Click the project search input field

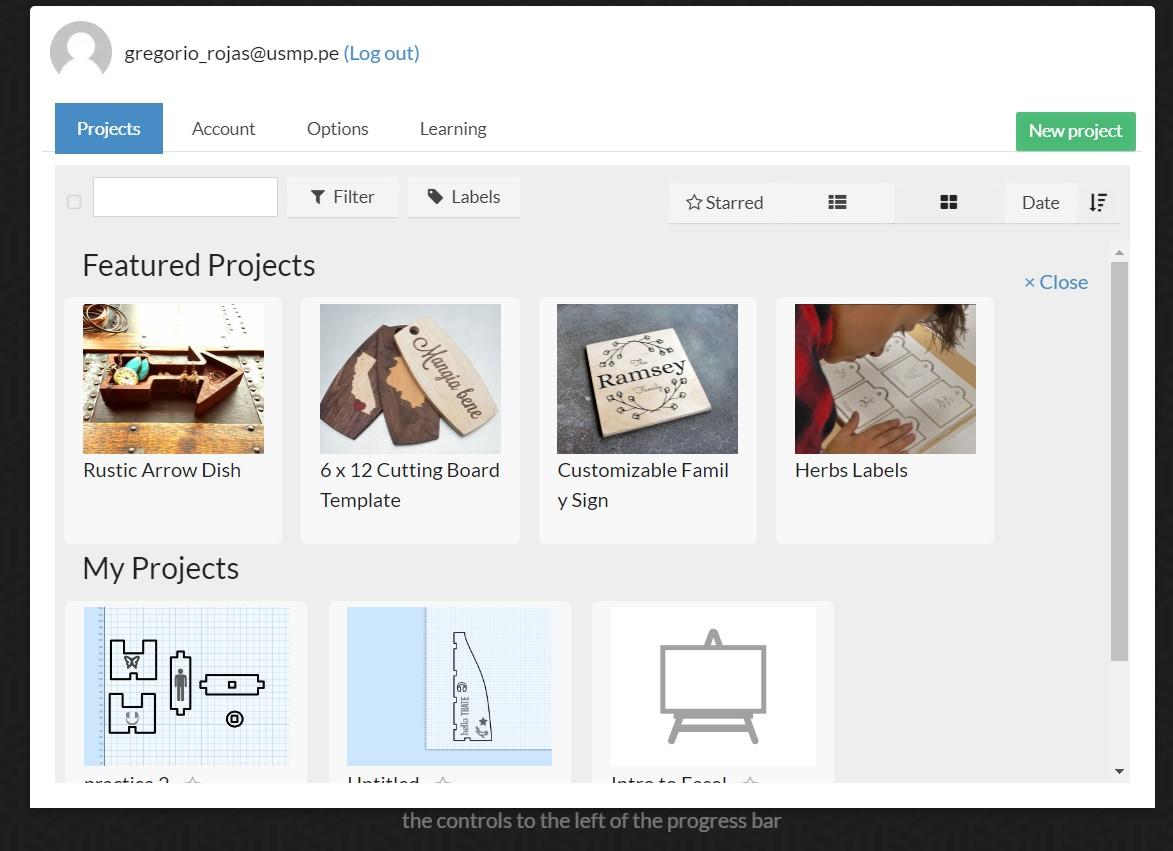coord(186,197)
